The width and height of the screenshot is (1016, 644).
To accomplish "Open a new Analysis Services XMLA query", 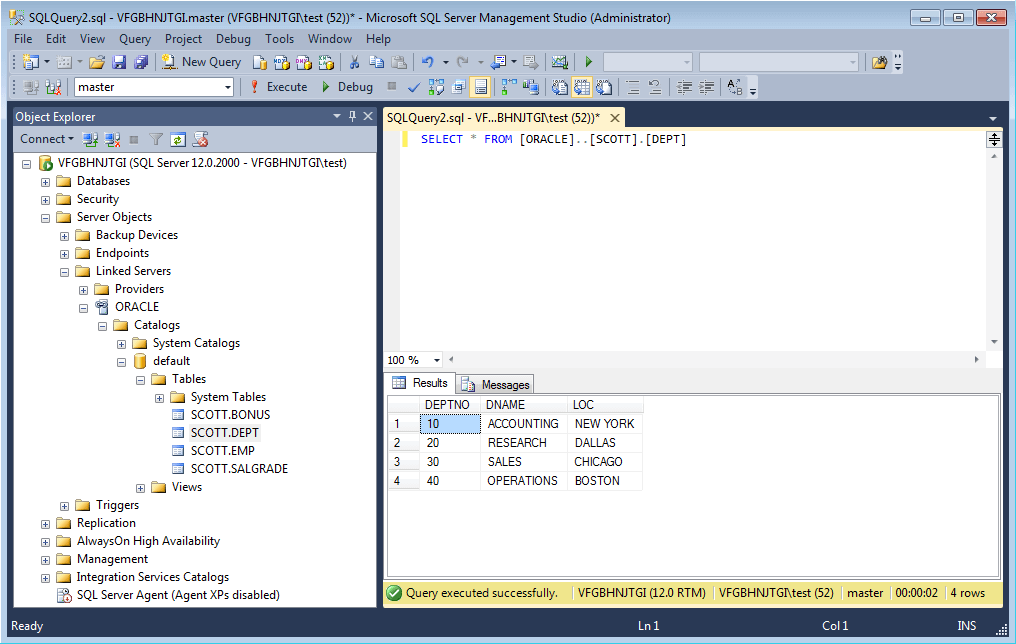I will coord(326,62).
